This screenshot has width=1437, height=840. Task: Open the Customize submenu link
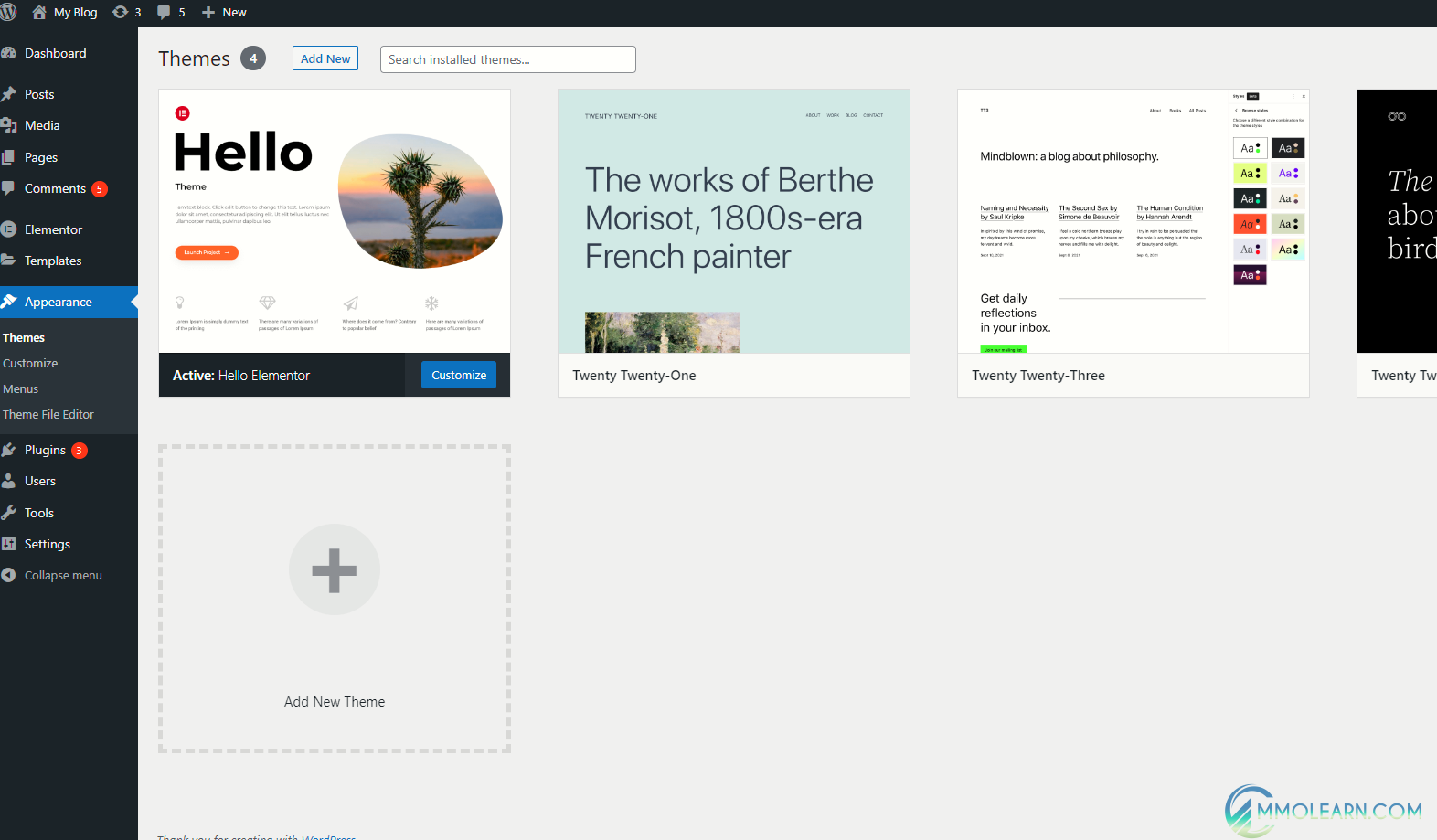click(30, 363)
